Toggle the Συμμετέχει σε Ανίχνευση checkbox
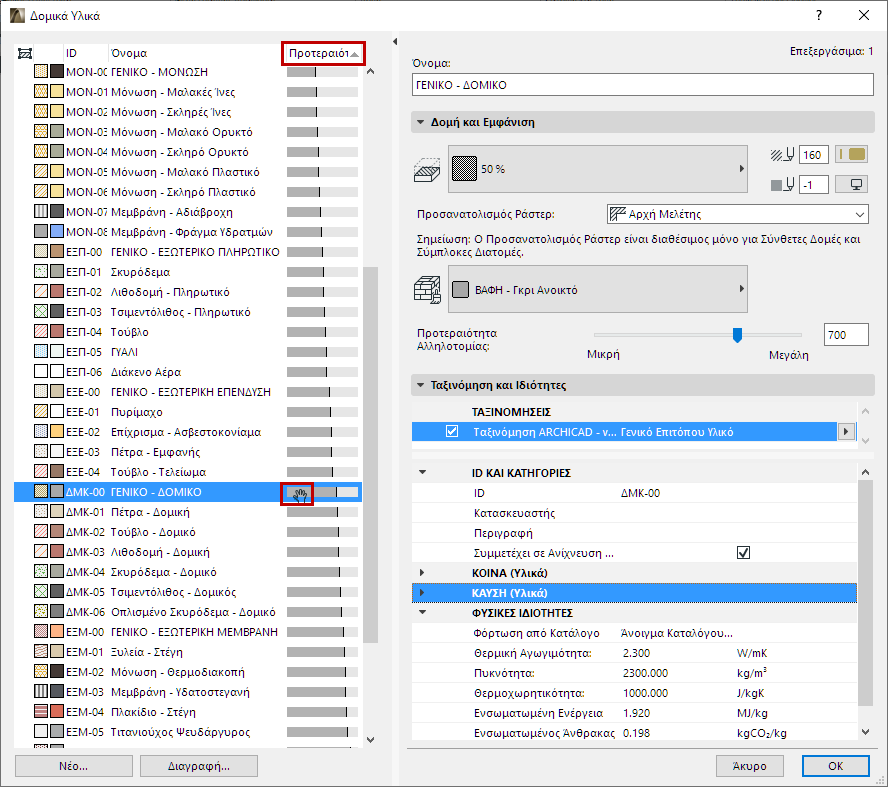This screenshot has height=787, width=888. 743,553
